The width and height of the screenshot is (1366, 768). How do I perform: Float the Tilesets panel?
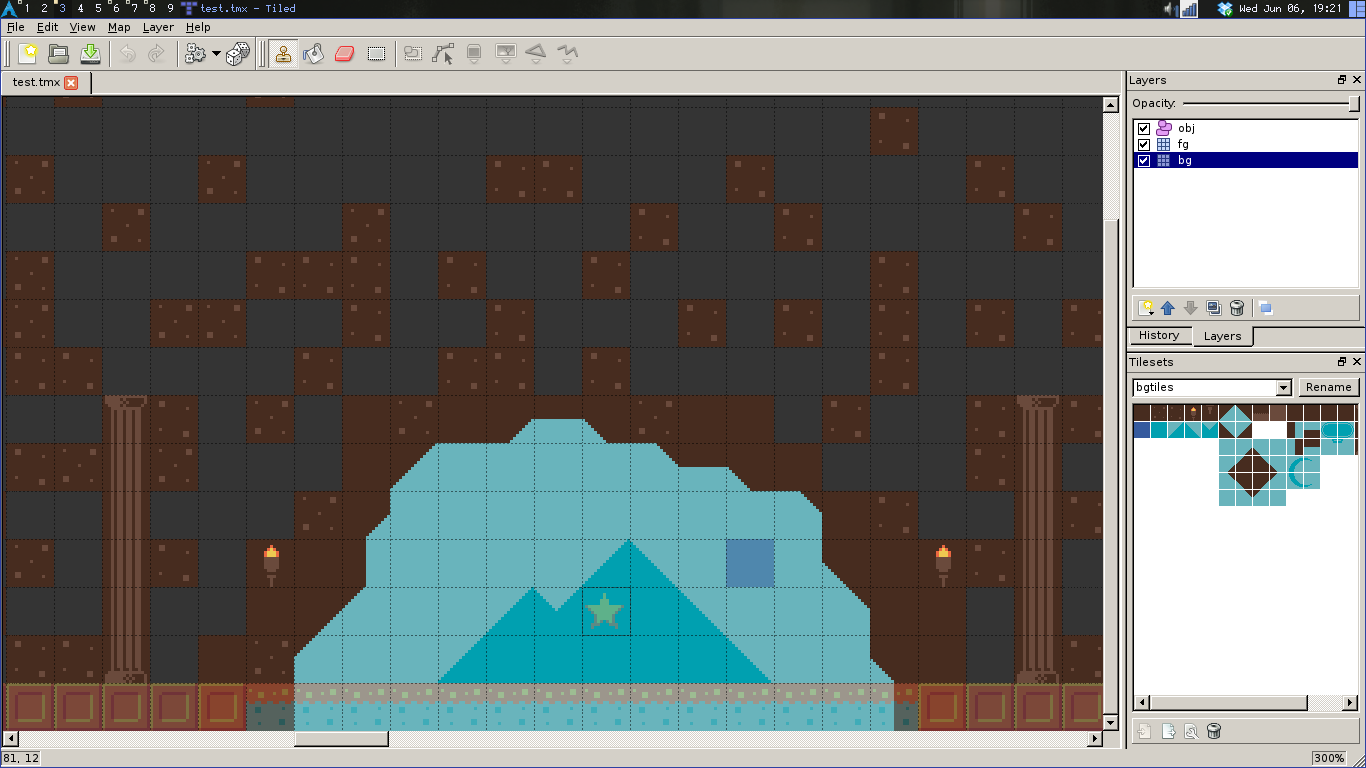1342,362
